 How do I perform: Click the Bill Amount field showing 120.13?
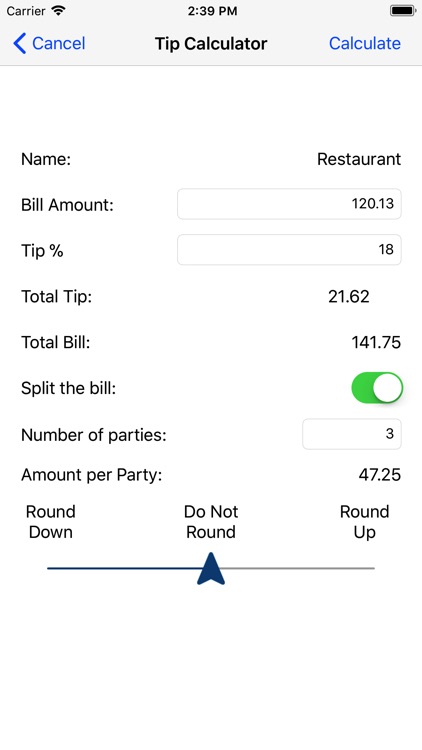tap(289, 204)
